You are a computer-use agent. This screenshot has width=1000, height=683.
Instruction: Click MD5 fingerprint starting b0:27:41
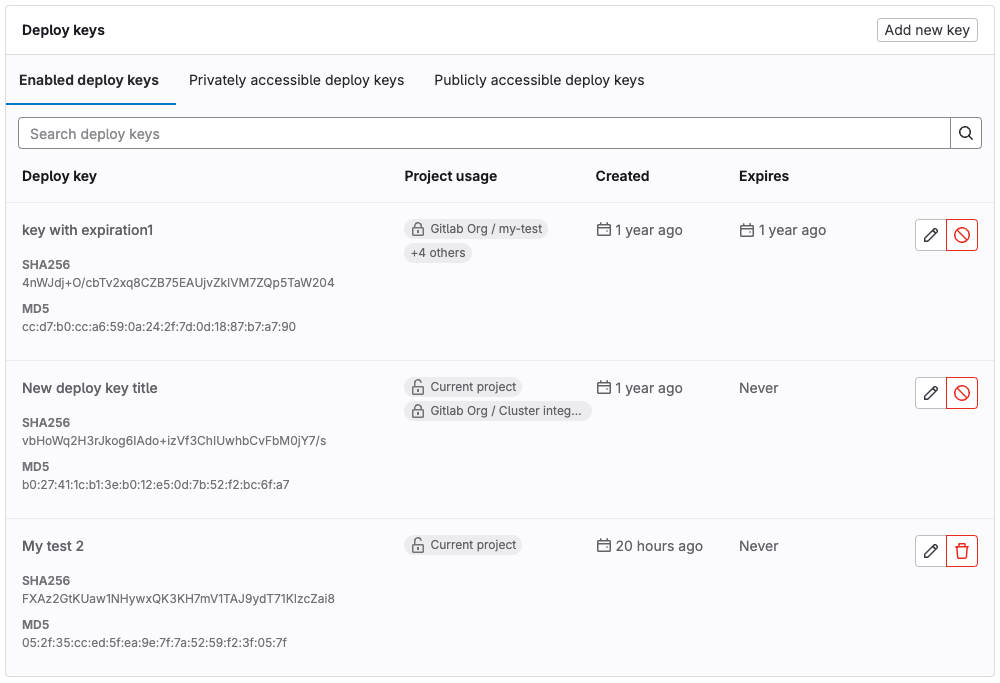(156, 485)
